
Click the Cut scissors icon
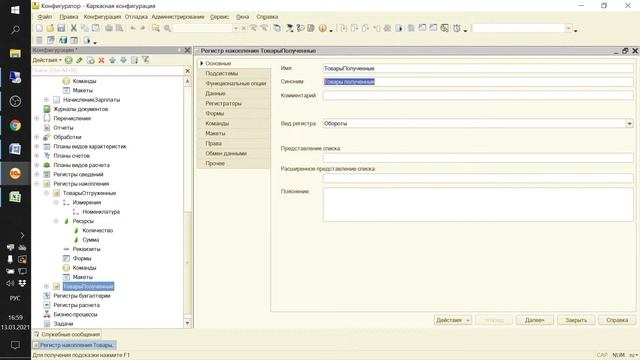click(x=73, y=28)
